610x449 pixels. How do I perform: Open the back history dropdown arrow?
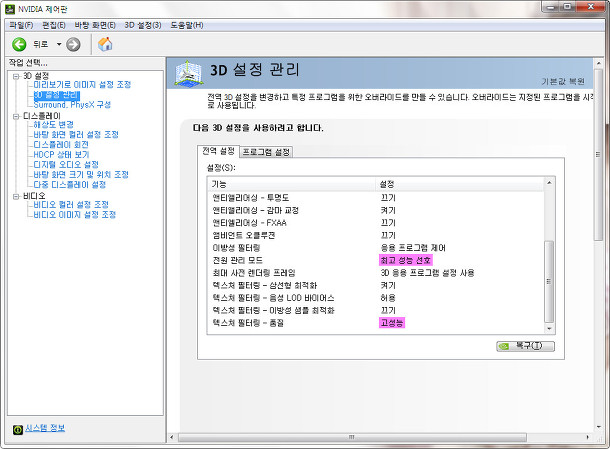click(59, 44)
